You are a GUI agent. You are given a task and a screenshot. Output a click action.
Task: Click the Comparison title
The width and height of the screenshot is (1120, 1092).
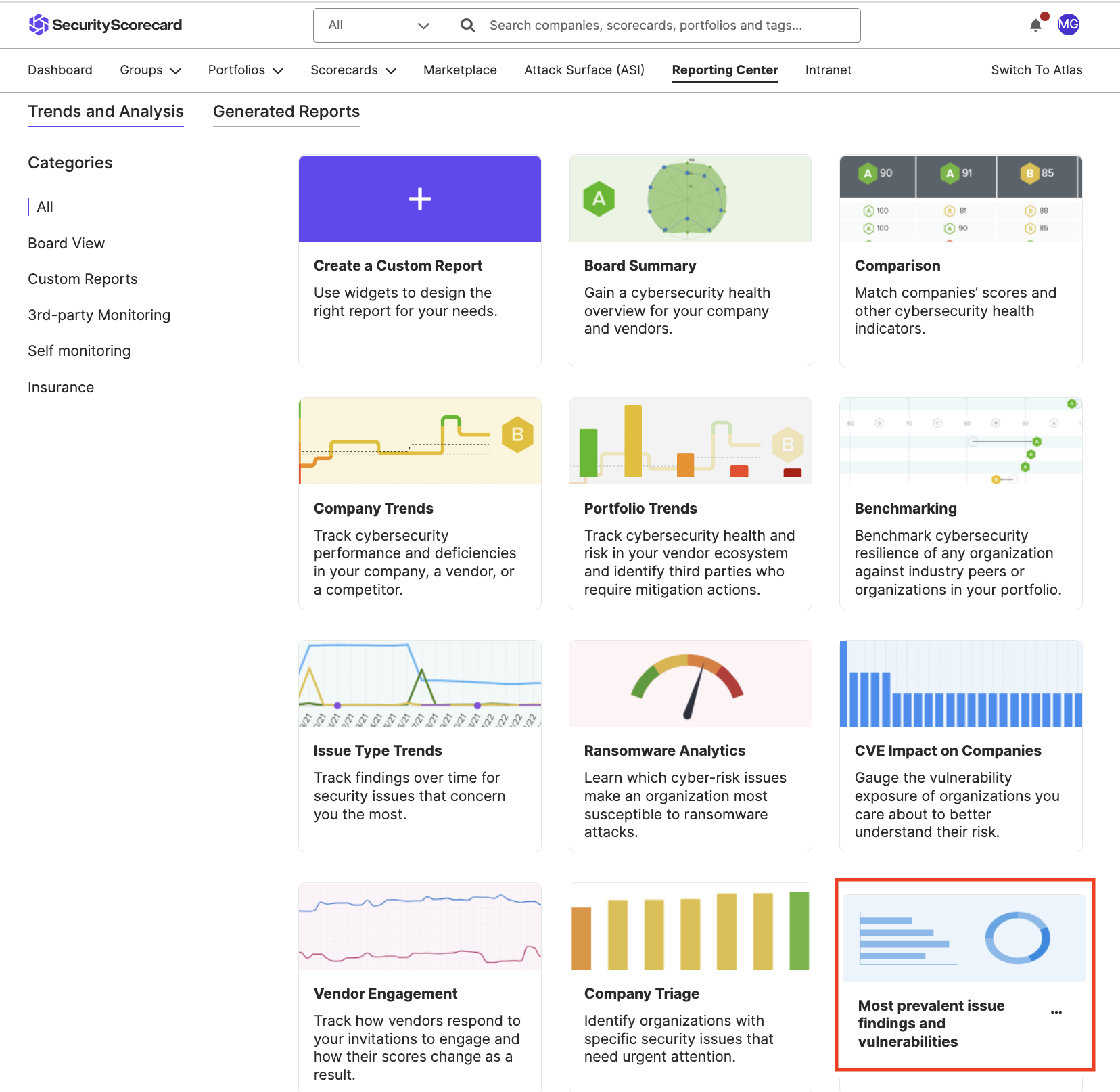click(x=897, y=266)
